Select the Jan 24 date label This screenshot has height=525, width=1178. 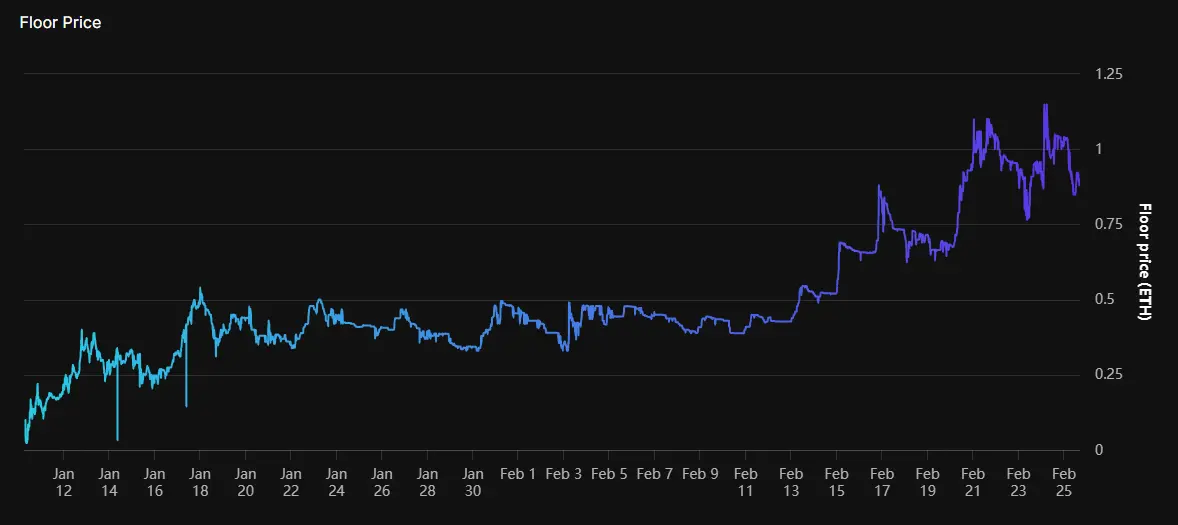pos(336,482)
